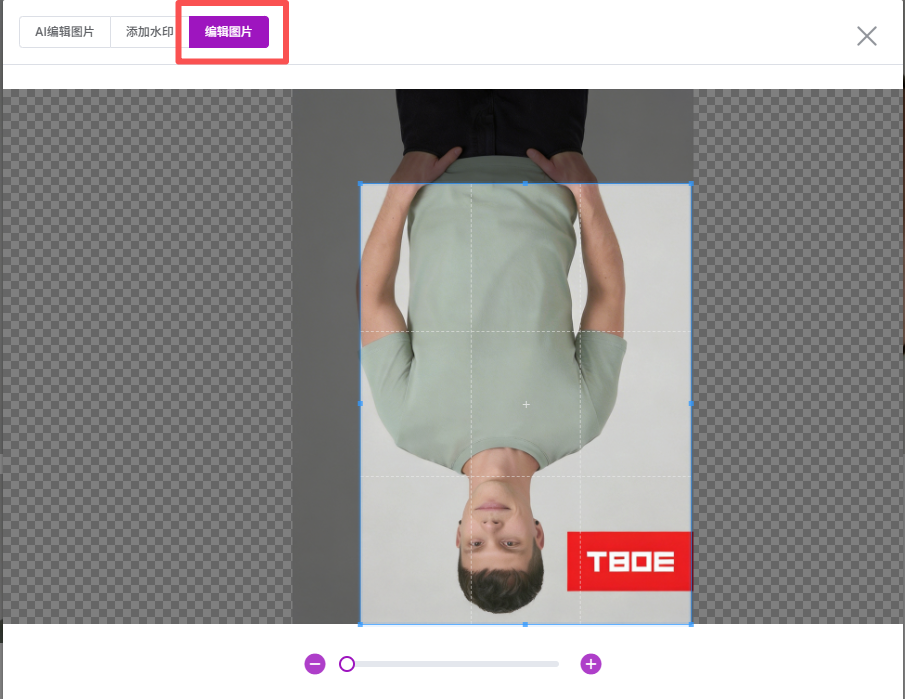Click the bottom-right corner crop handle
This screenshot has height=699, width=905.
pyautogui.click(x=691, y=624)
